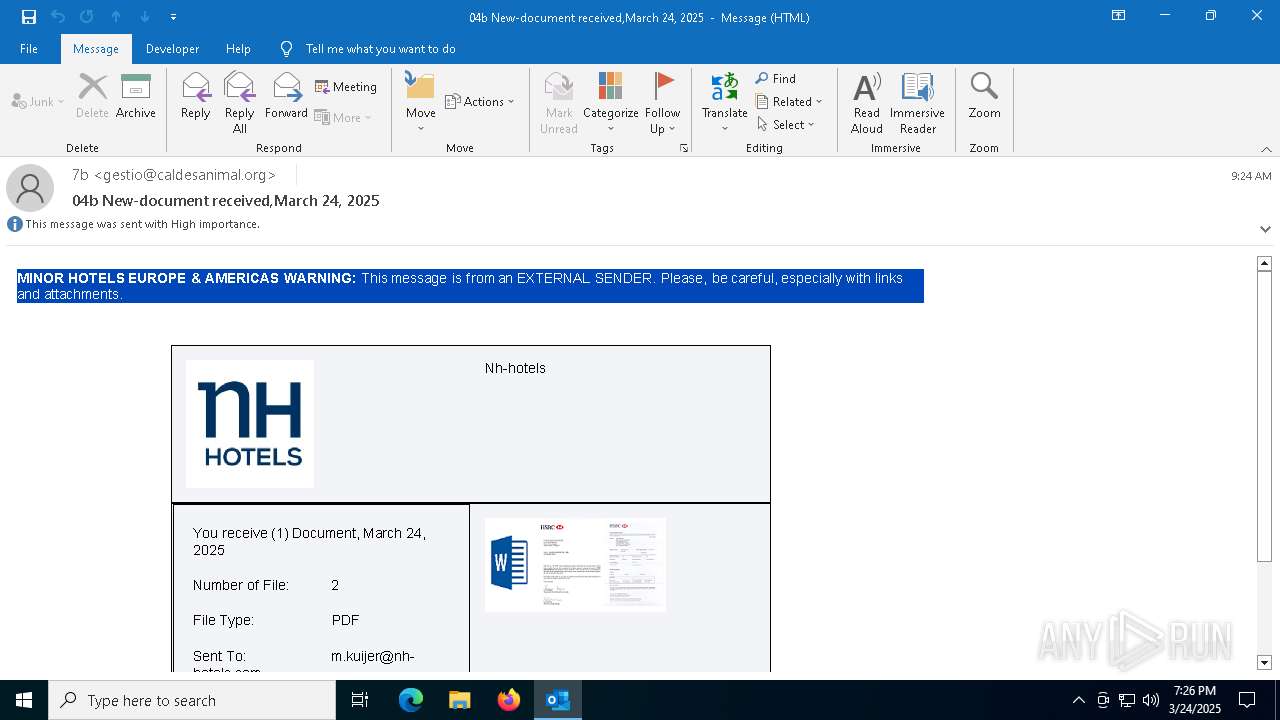Open the Categorize color menu
This screenshot has height=720, width=1280.
click(611, 102)
